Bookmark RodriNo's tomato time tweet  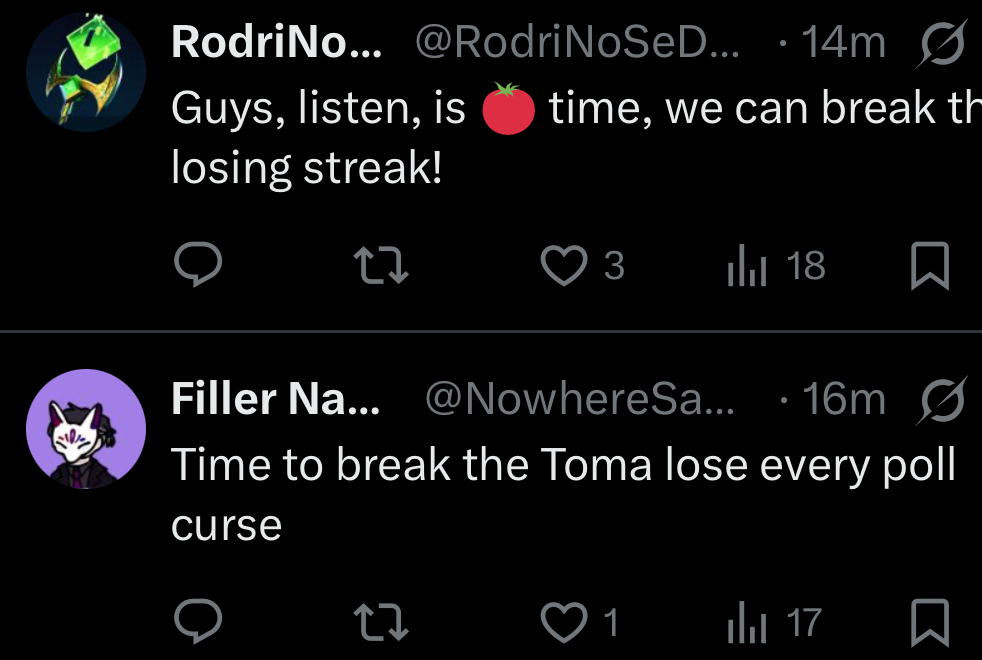pos(931,266)
